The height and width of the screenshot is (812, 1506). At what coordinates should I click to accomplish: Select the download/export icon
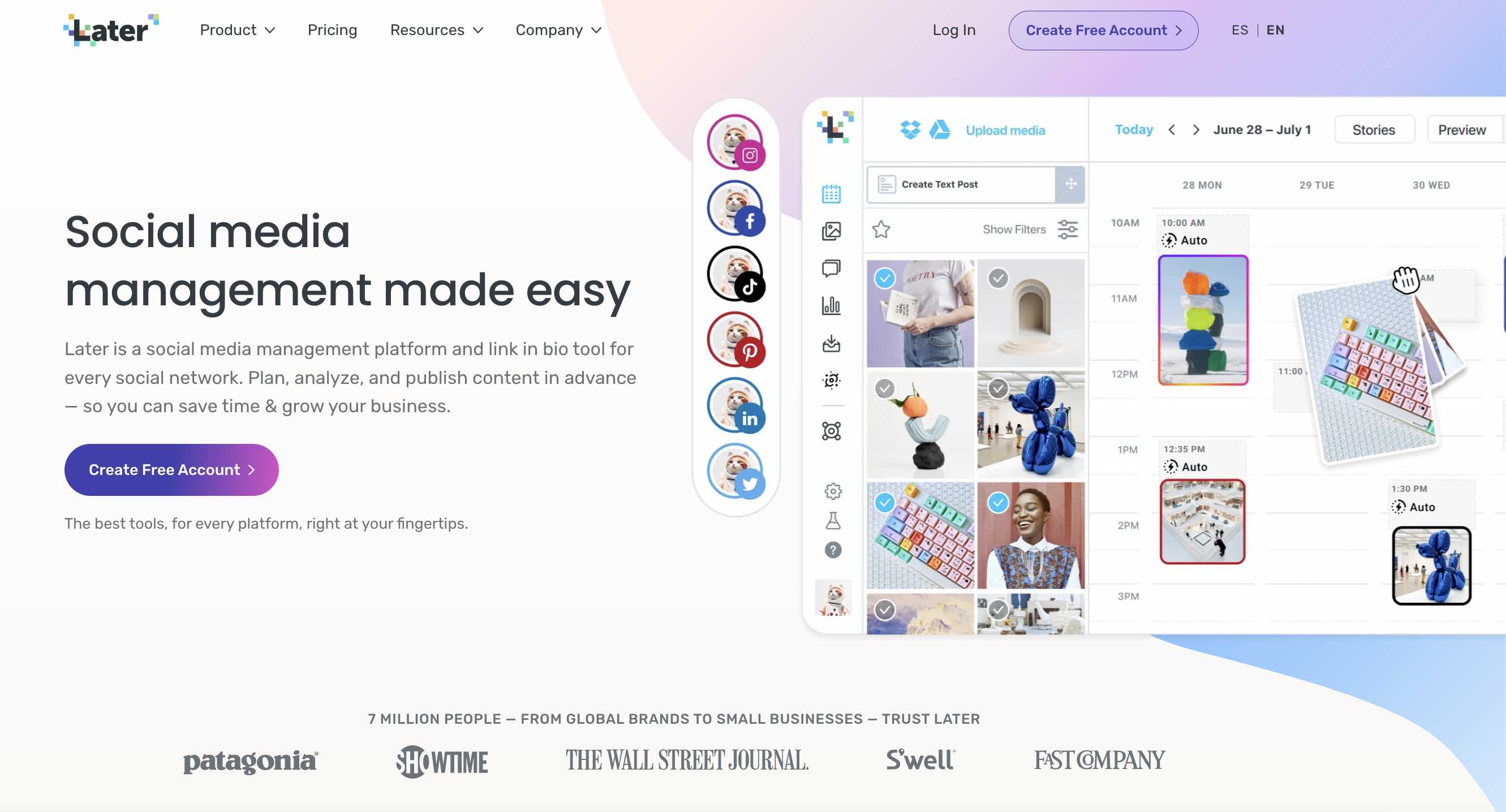832,341
